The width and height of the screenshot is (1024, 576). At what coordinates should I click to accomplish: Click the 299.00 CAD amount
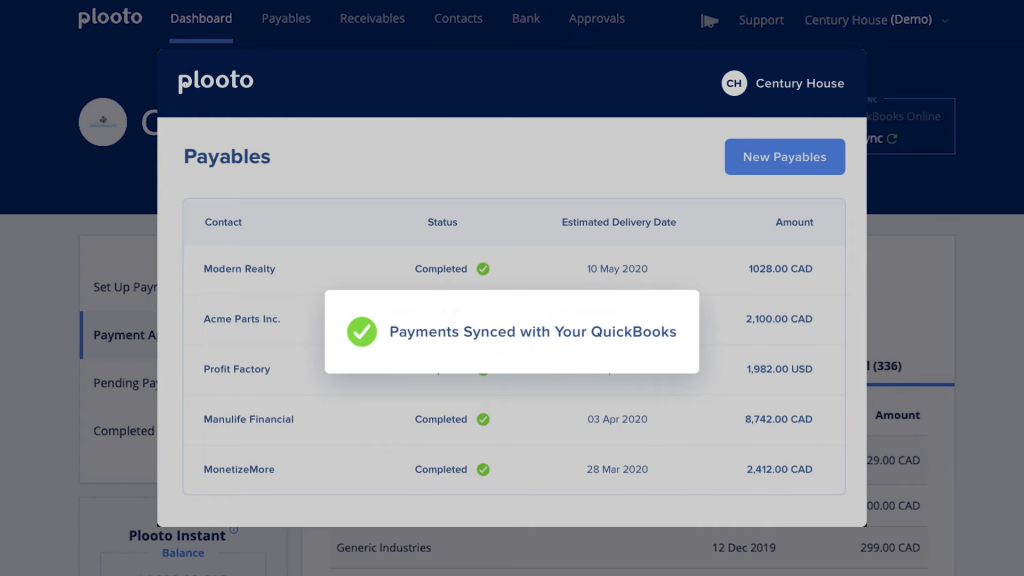pos(890,548)
